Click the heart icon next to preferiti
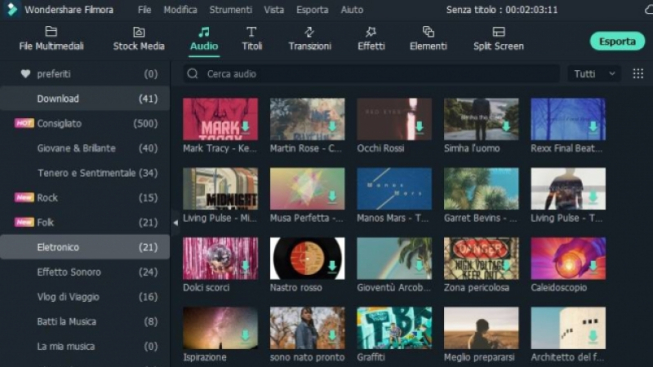 point(25,74)
